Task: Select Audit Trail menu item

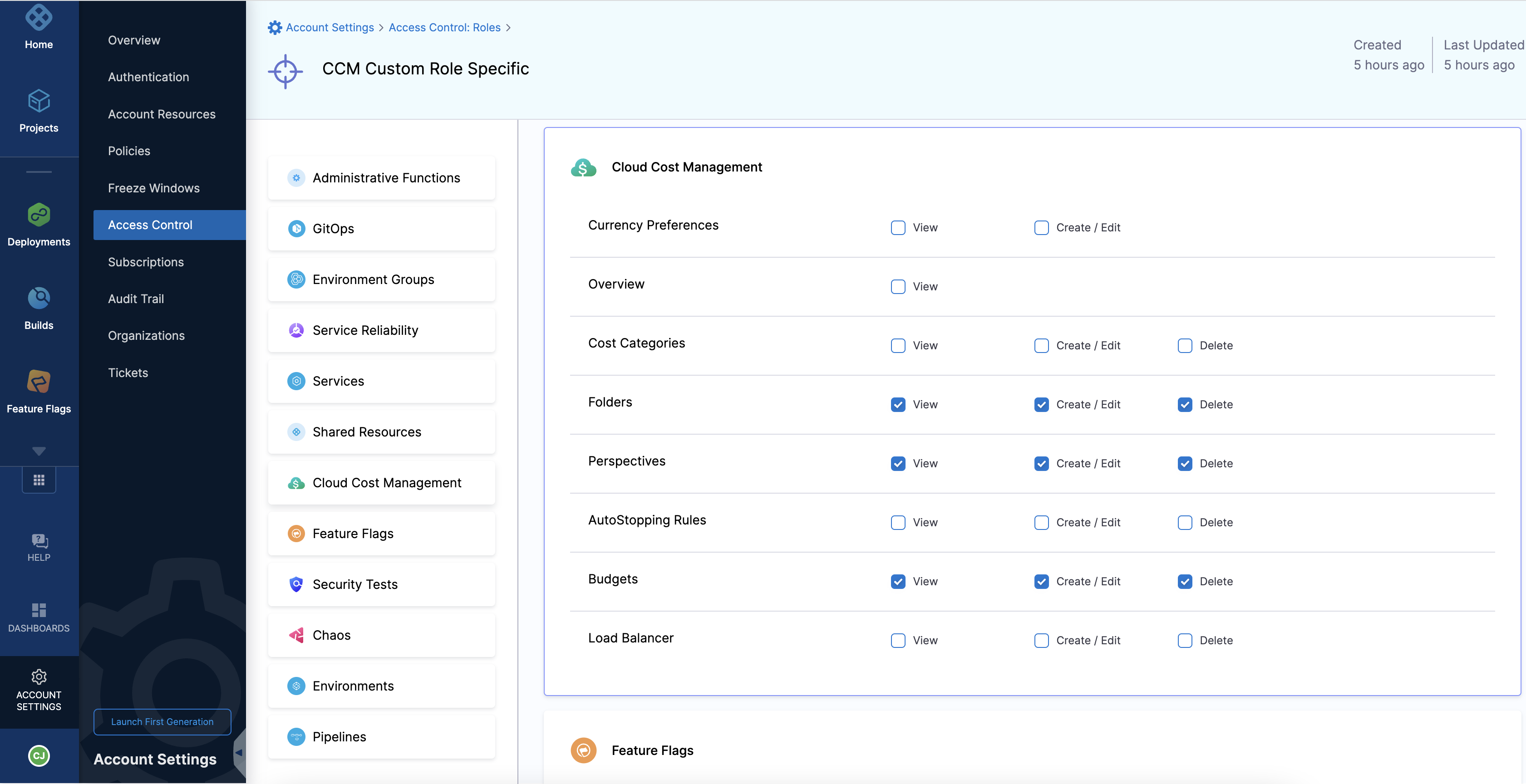Action: 136,299
